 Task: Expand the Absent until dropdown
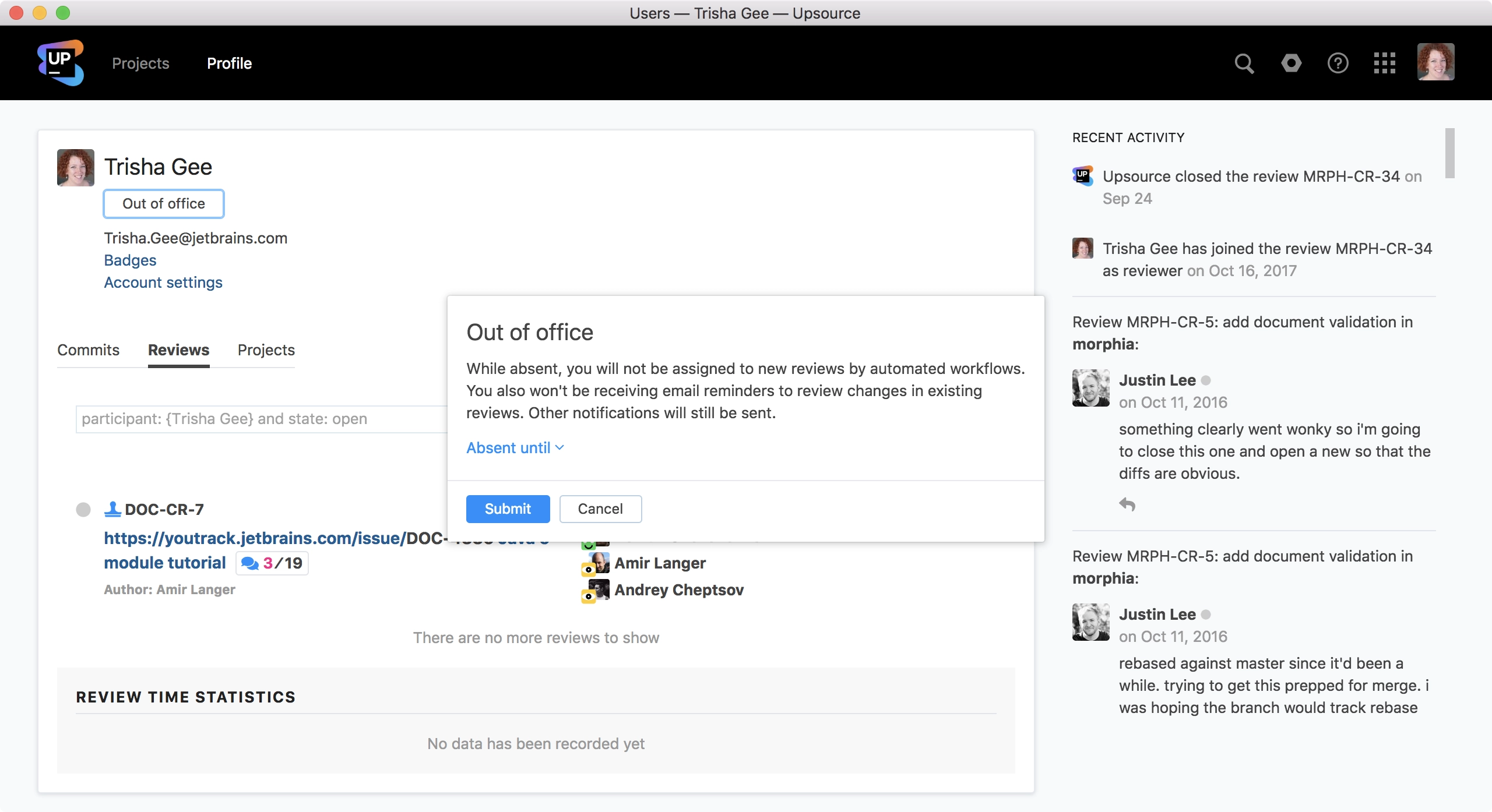point(515,448)
